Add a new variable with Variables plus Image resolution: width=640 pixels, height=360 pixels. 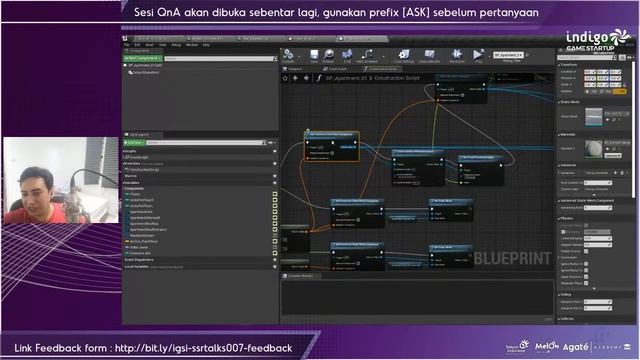pos(275,183)
